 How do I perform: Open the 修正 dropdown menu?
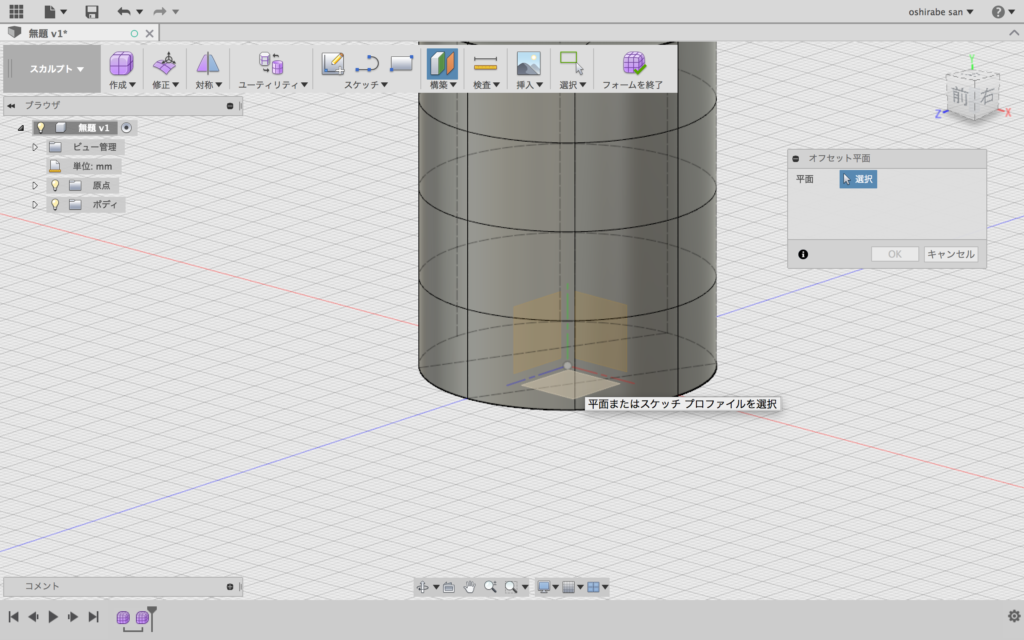[x=165, y=85]
